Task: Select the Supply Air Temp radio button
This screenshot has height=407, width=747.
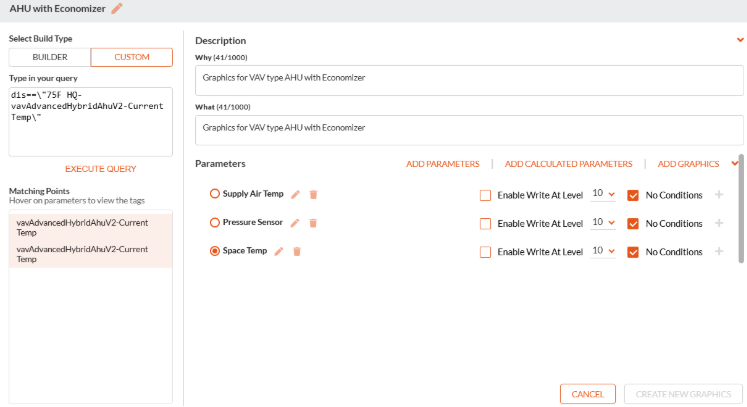Action: pyautogui.click(x=215, y=193)
